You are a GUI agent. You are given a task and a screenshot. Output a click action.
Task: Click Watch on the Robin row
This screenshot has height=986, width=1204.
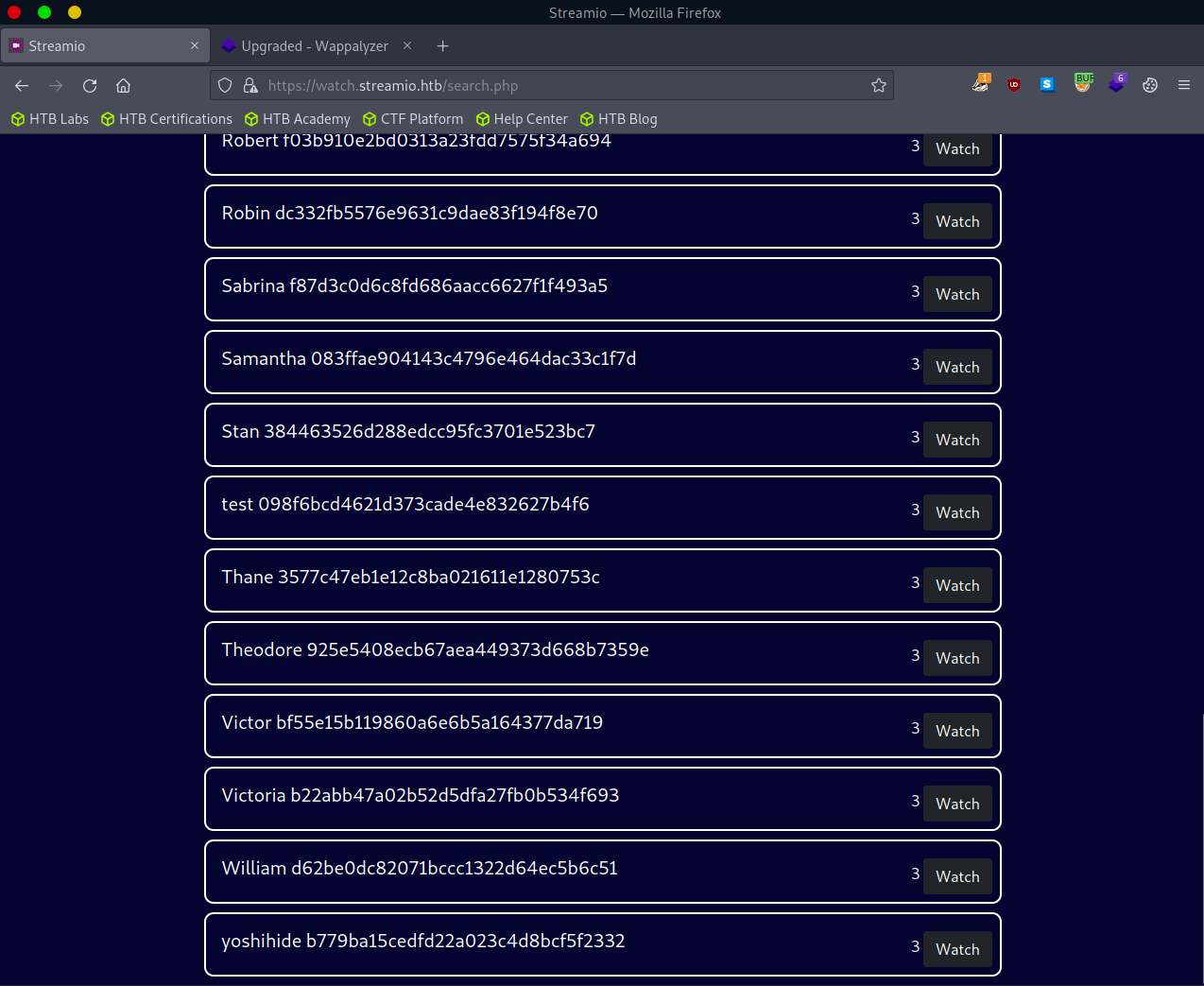click(x=957, y=221)
